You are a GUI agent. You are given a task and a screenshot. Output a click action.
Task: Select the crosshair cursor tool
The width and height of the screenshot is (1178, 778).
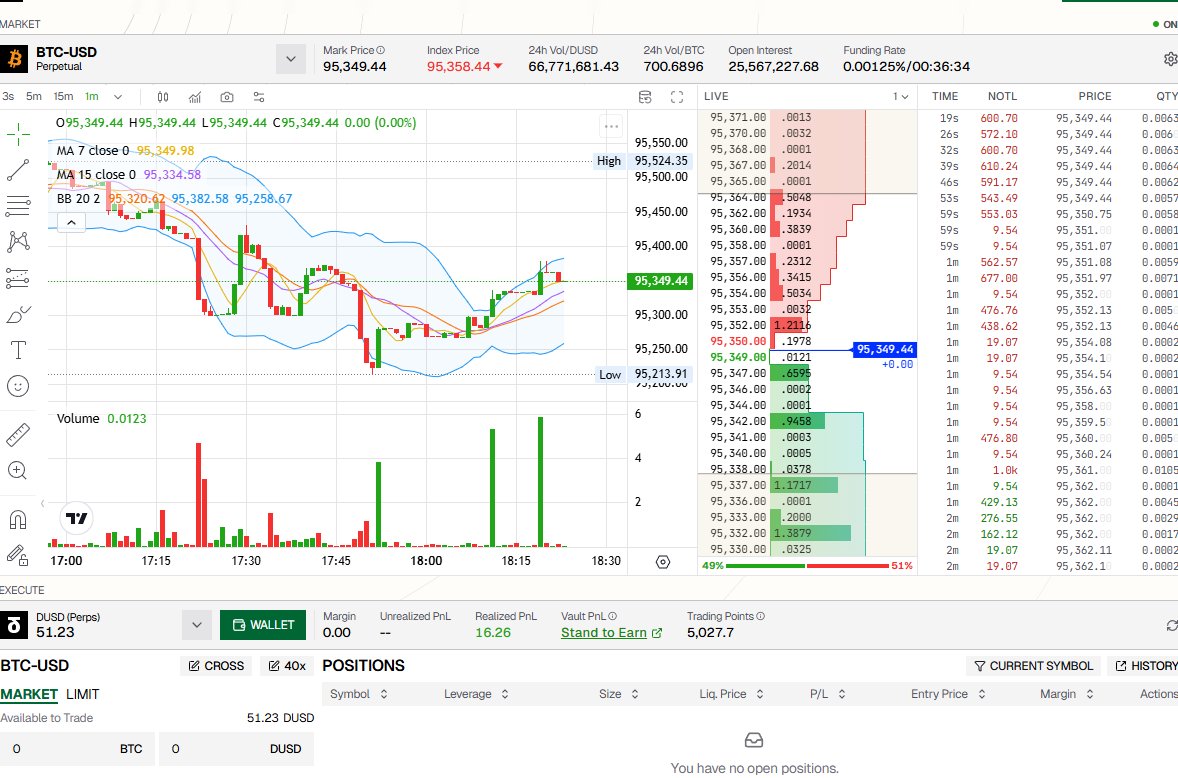click(18, 134)
